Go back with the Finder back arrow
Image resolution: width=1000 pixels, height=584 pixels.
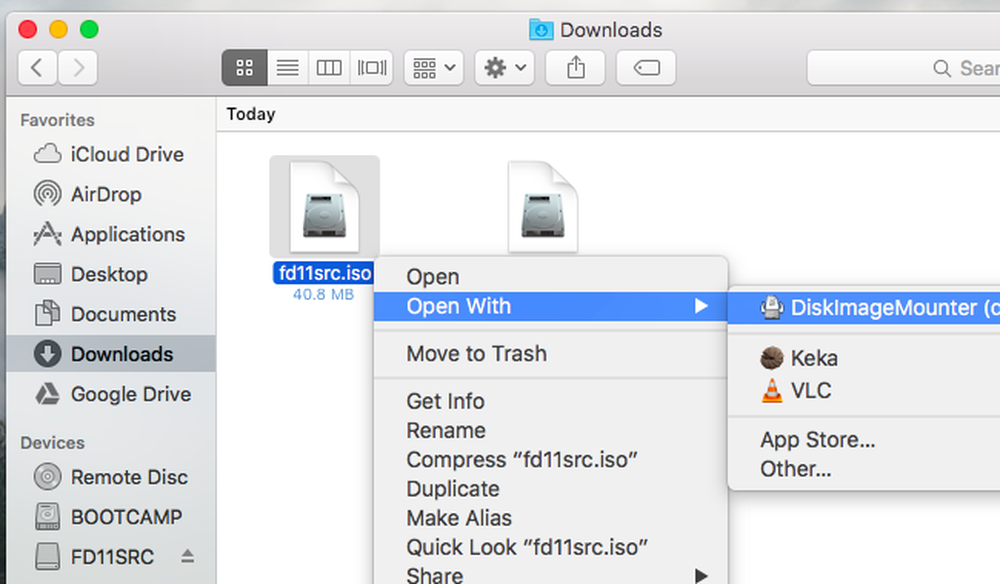(x=38, y=68)
